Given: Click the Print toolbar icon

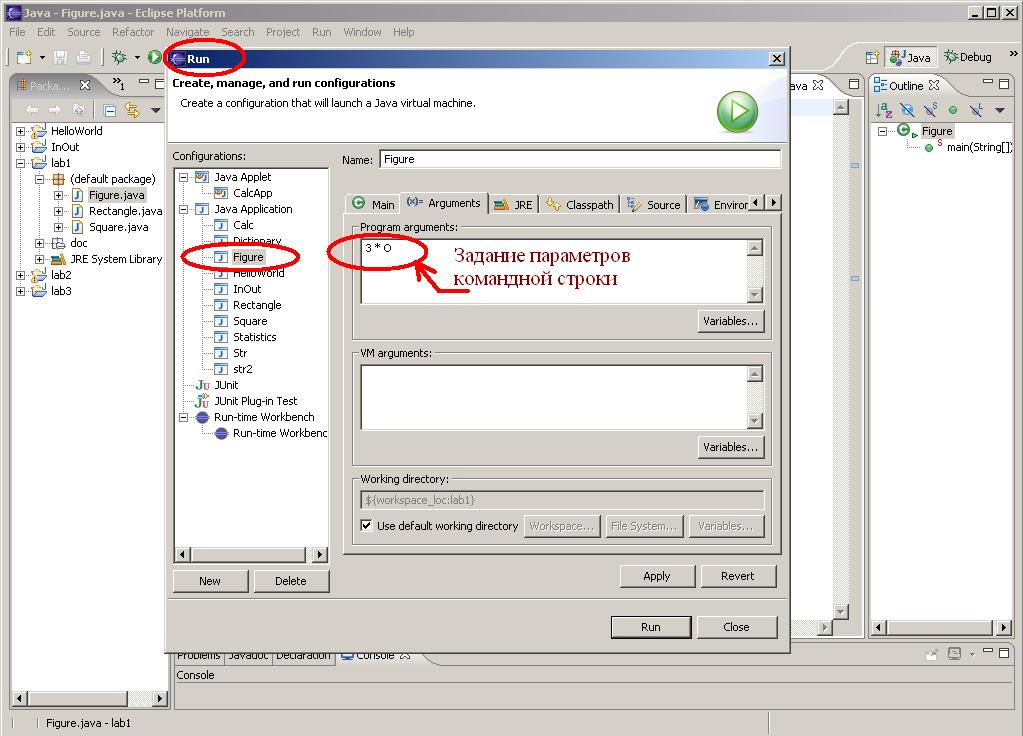Looking at the screenshot, I should tap(84, 57).
